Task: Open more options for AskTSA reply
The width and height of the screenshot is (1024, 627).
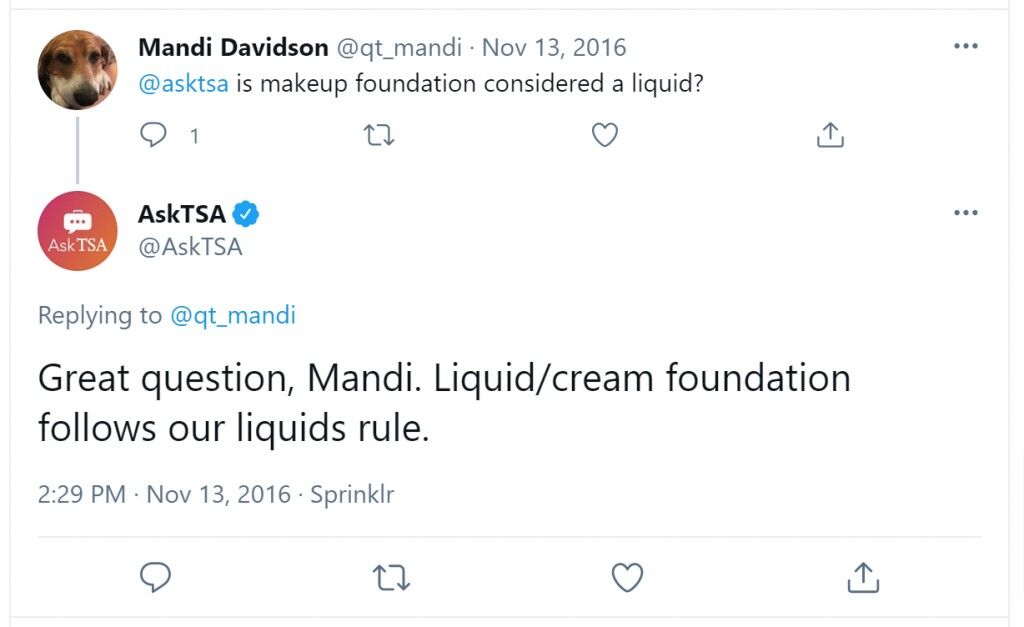Action: coord(965,212)
